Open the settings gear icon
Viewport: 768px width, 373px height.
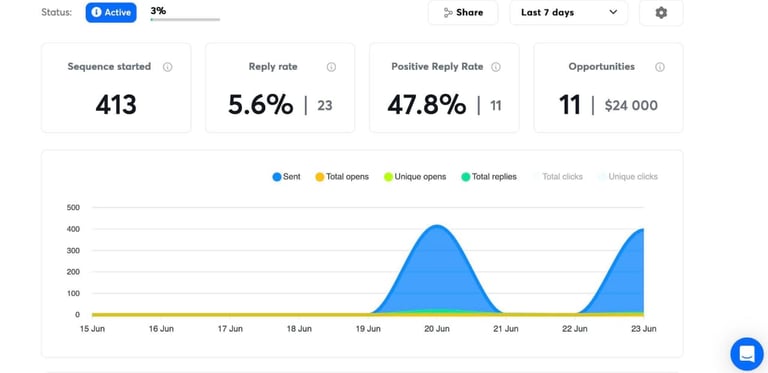point(661,13)
